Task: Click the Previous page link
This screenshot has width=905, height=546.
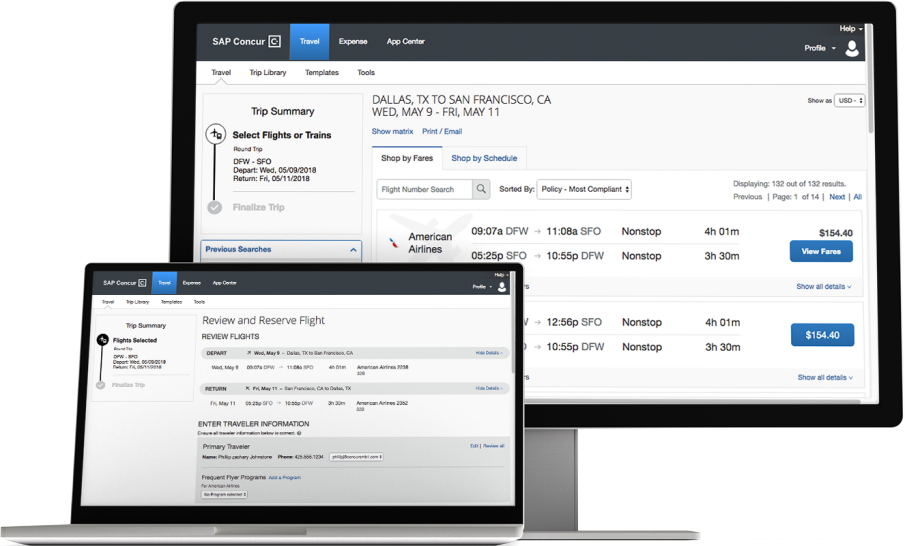Action: 747,197
